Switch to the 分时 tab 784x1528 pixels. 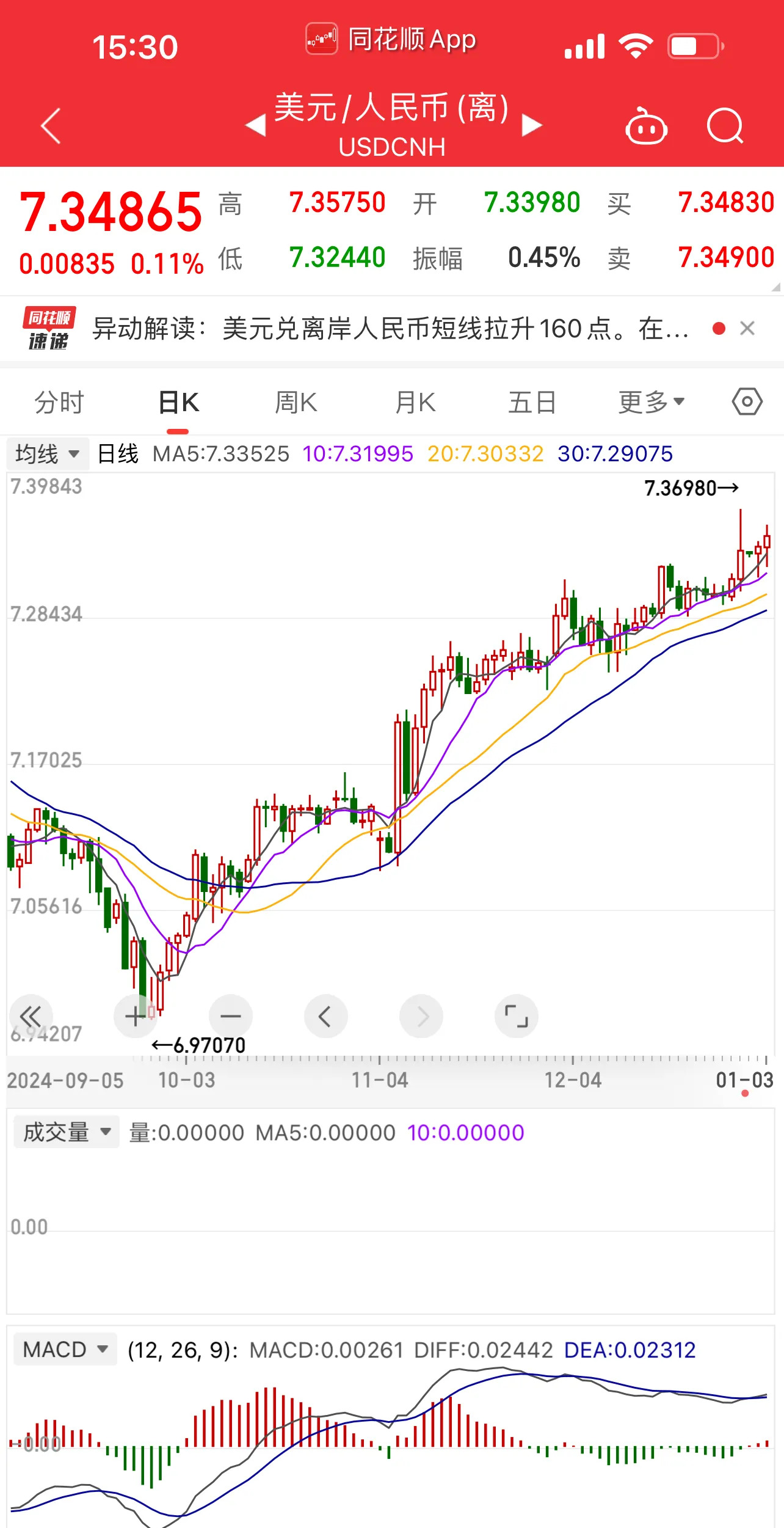pyautogui.click(x=59, y=403)
